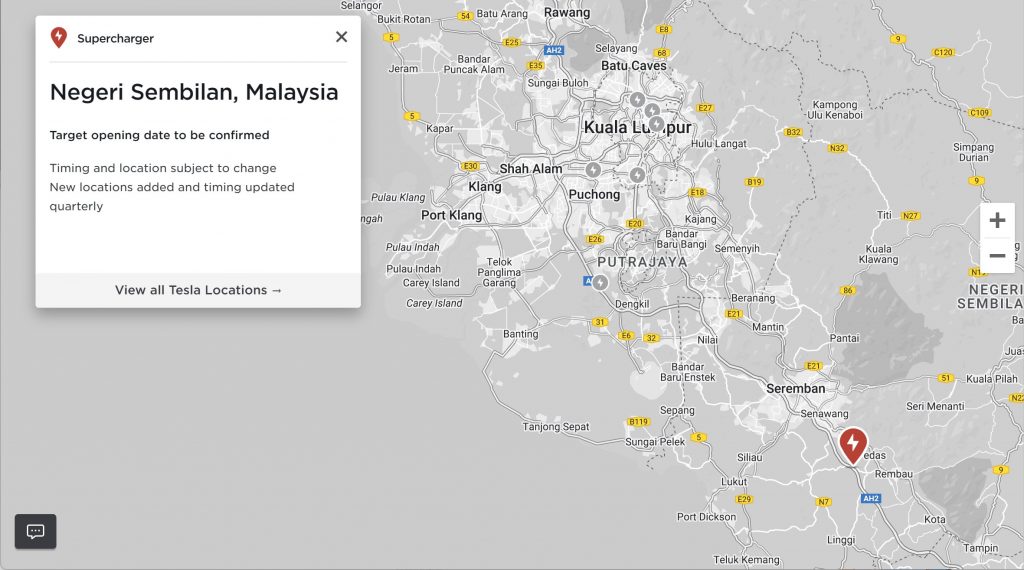Viewport: 1024px width, 570px height.
Task: Click the Negeri Sembilan, Malaysia heading
Action: click(x=194, y=92)
